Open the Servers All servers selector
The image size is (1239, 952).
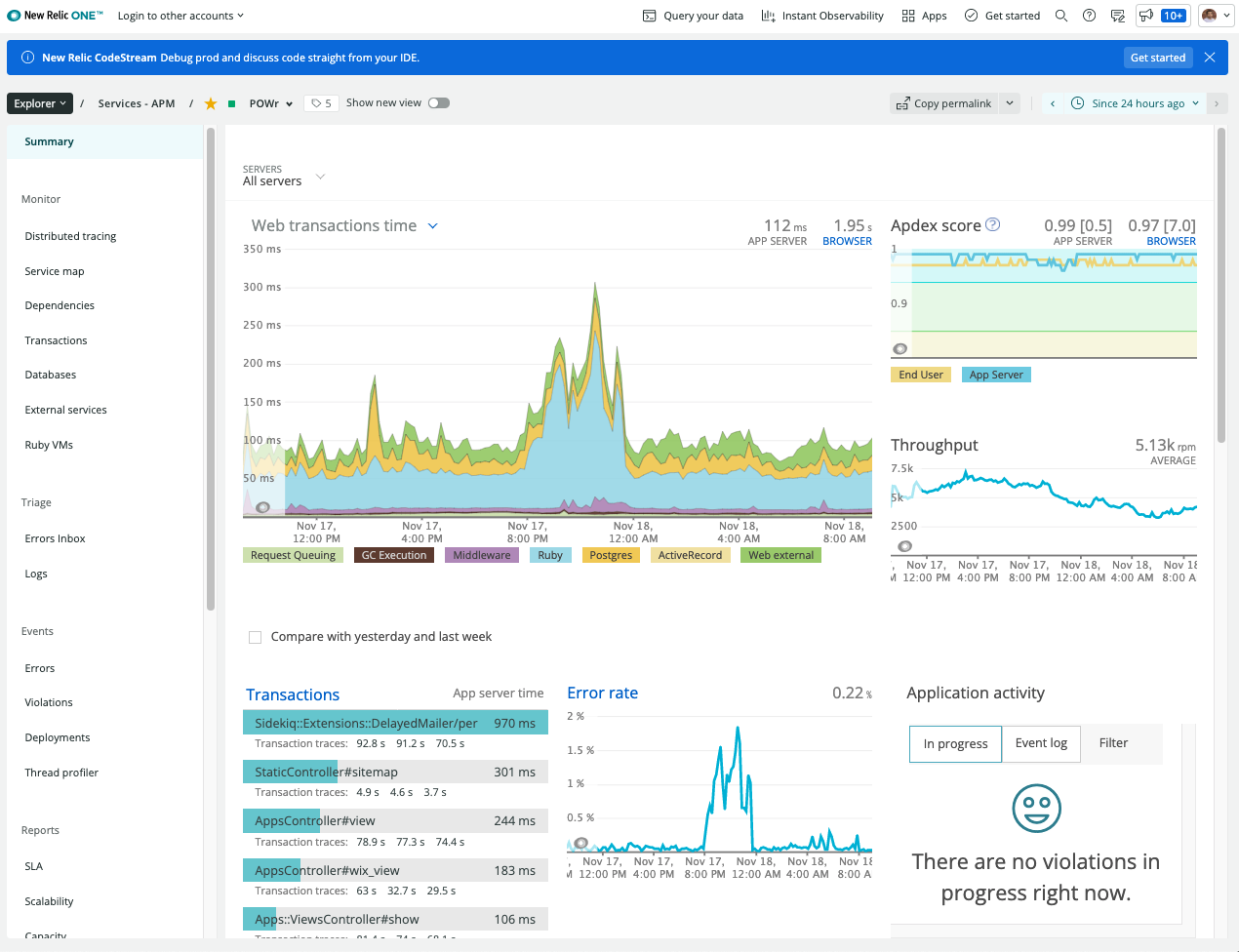(x=283, y=176)
